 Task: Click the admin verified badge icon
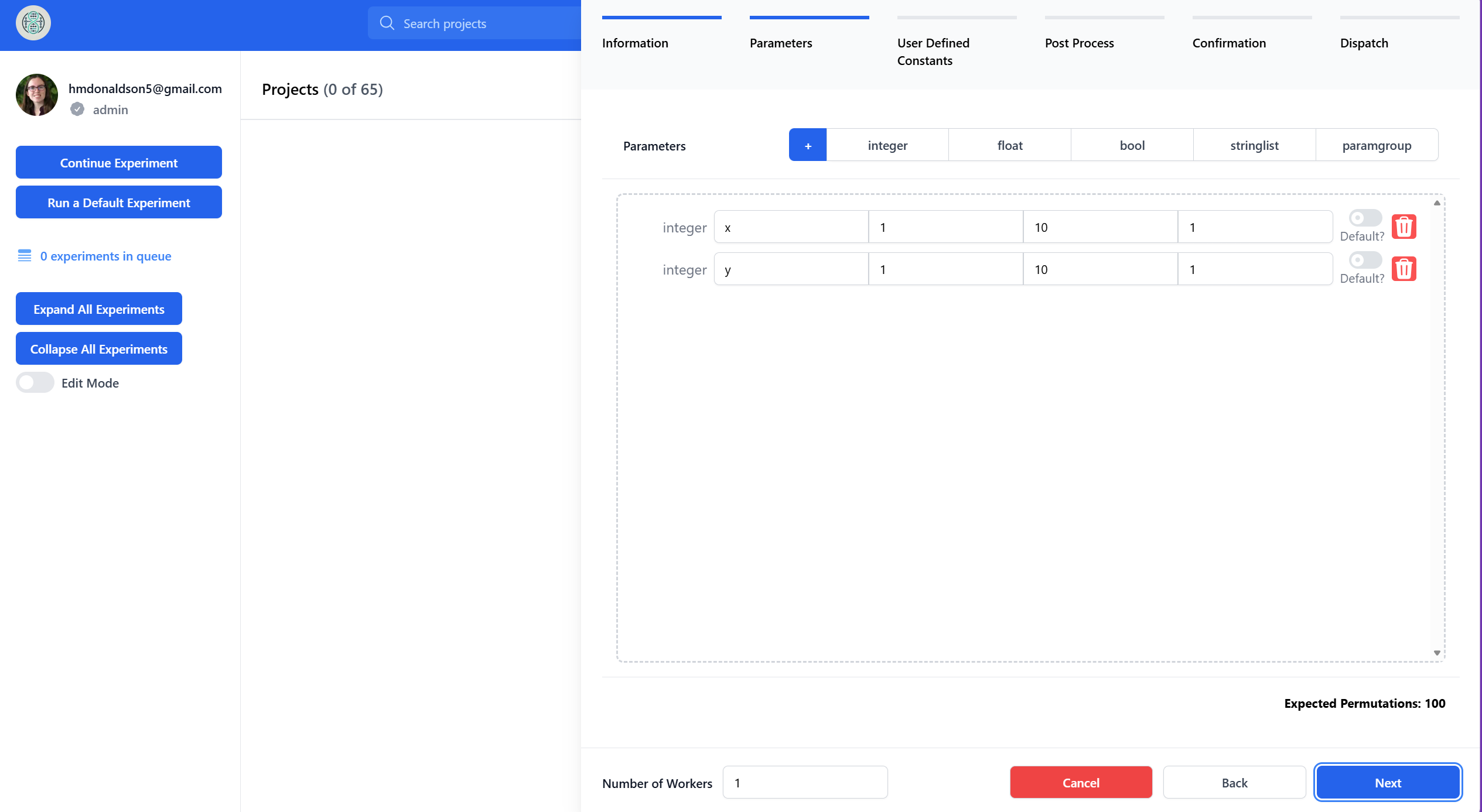click(77, 109)
